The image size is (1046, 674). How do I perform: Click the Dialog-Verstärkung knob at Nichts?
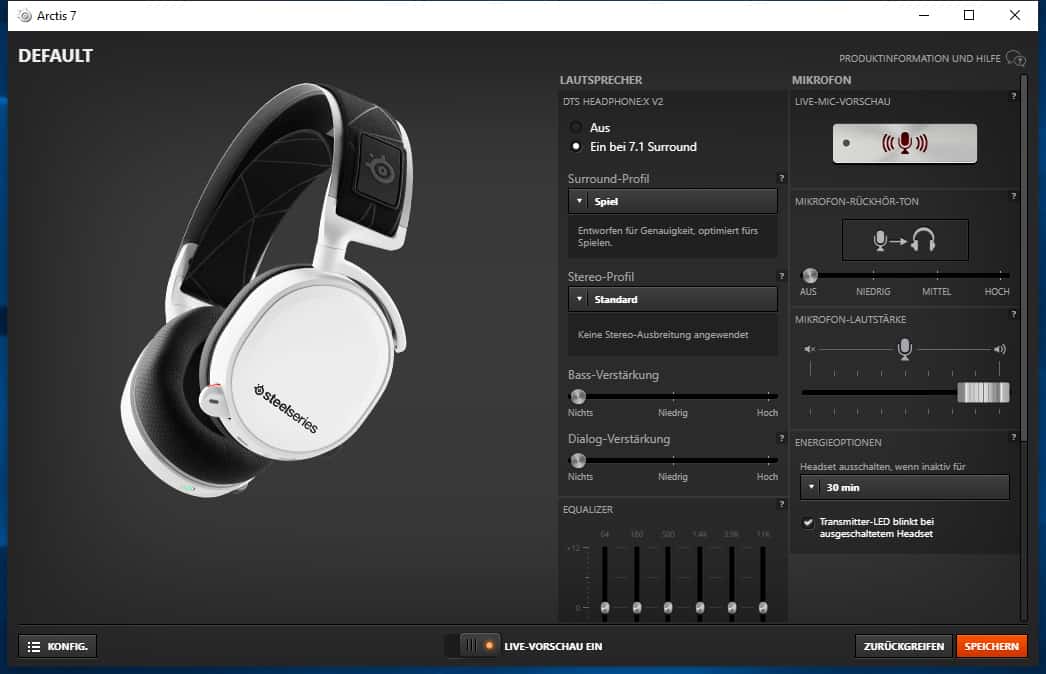[x=578, y=460]
